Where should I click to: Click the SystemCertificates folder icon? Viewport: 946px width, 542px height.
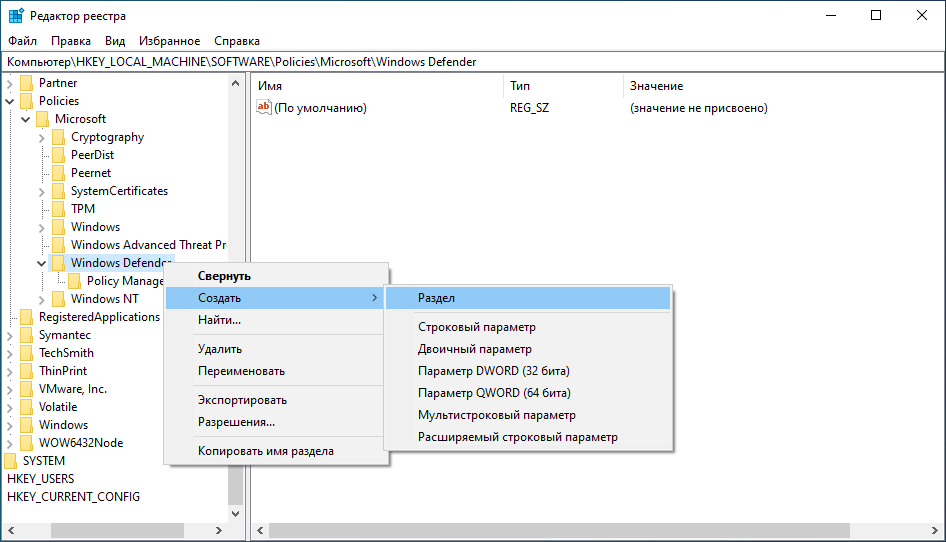[59, 191]
